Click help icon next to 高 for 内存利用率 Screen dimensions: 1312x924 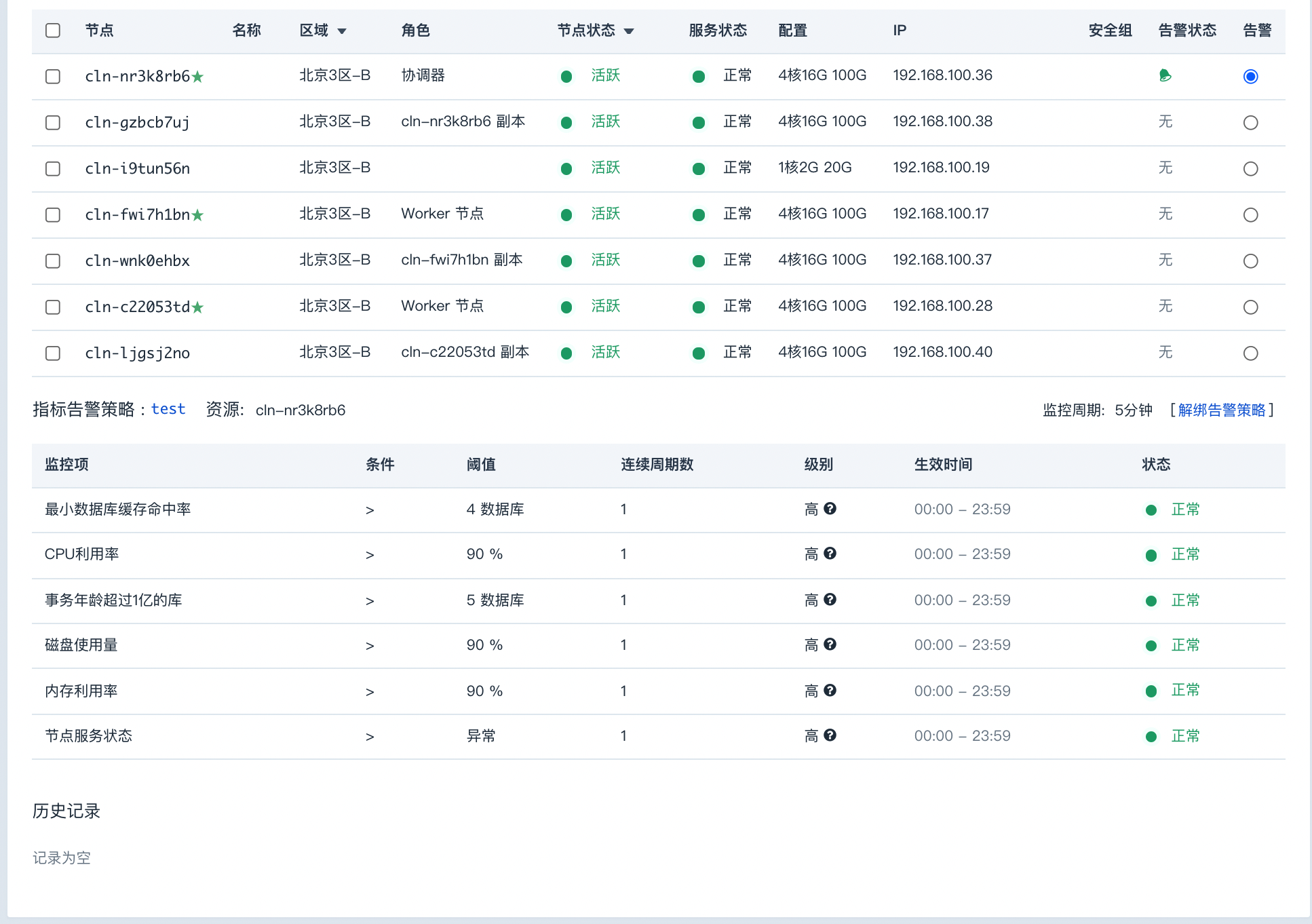[830, 691]
